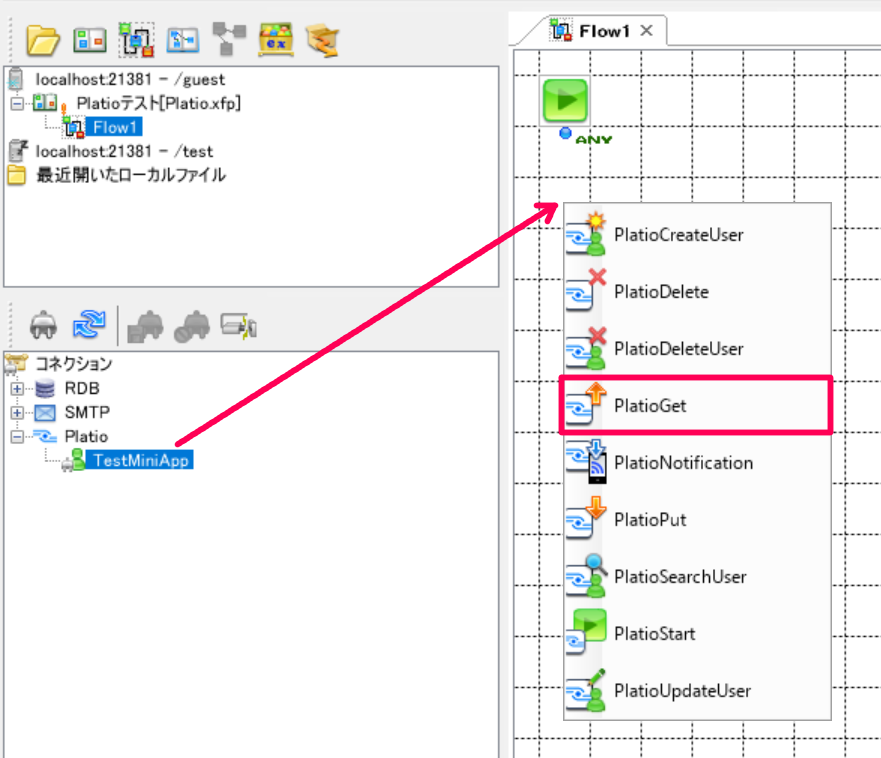The image size is (881, 758).
Task: Choose PlatioPut from the popup menu
Action: pyautogui.click(x=697, y=519)
